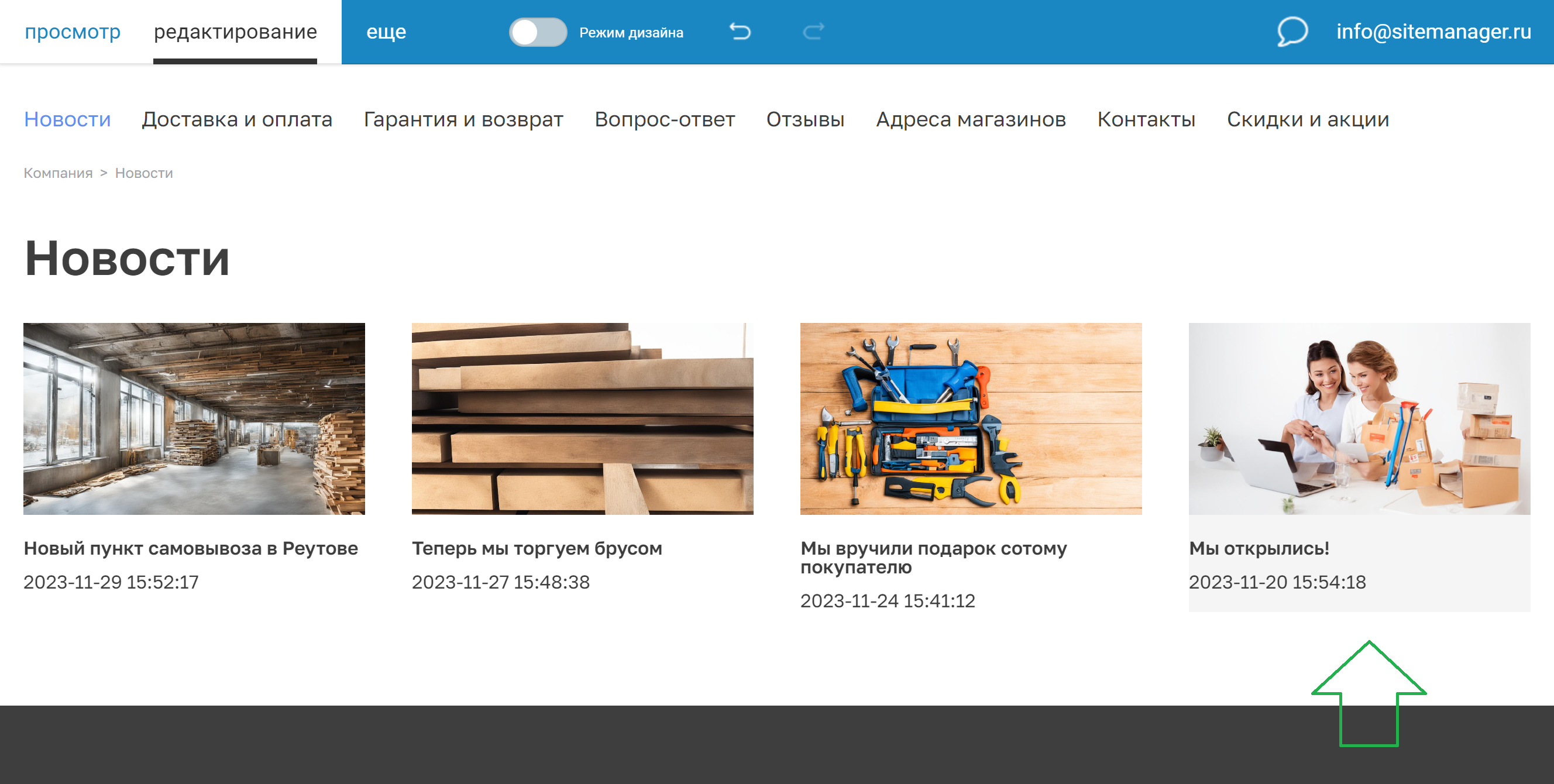Viewport: 1554px width, 784px height.
Task: Open the warehouse photo news thumbnail
Action: (x=194, y=418)
